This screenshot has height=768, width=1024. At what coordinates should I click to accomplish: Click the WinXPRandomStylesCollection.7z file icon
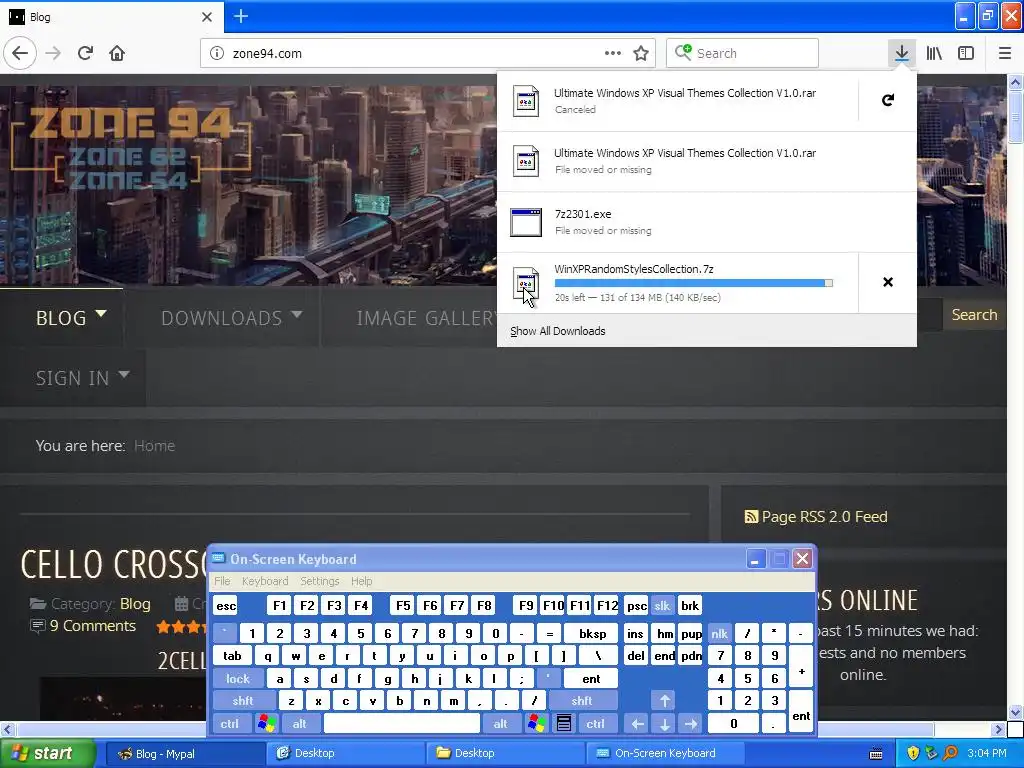click(526, 283)
